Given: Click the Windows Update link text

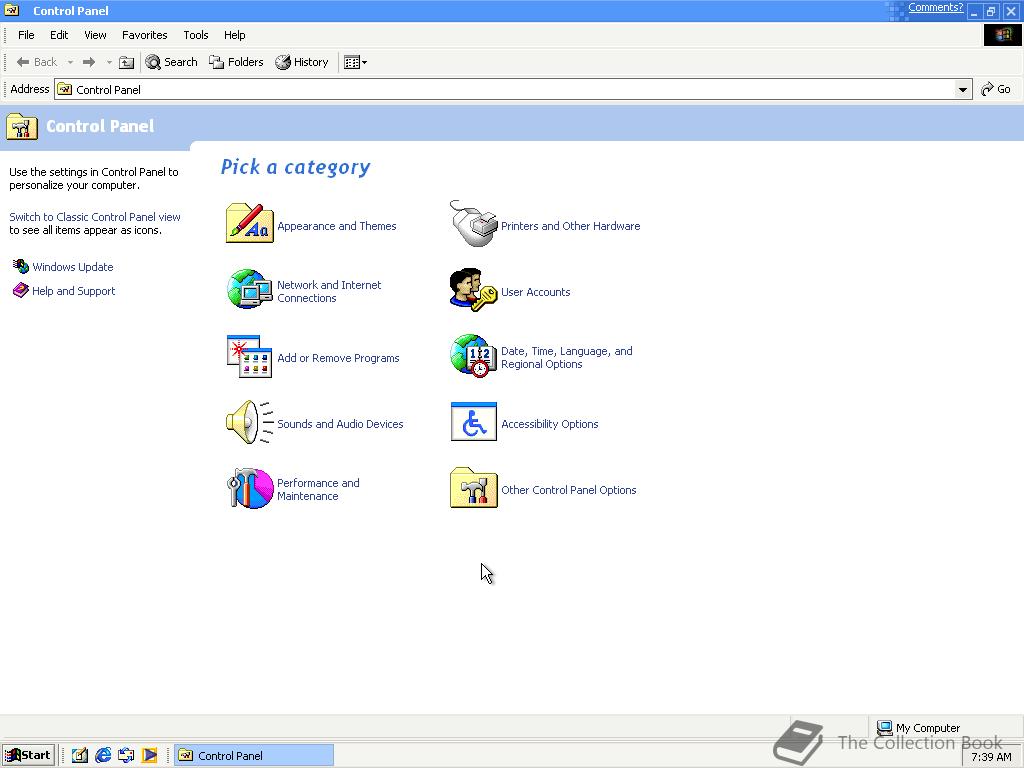Looking at the screenshot, I should pos(72,266).
